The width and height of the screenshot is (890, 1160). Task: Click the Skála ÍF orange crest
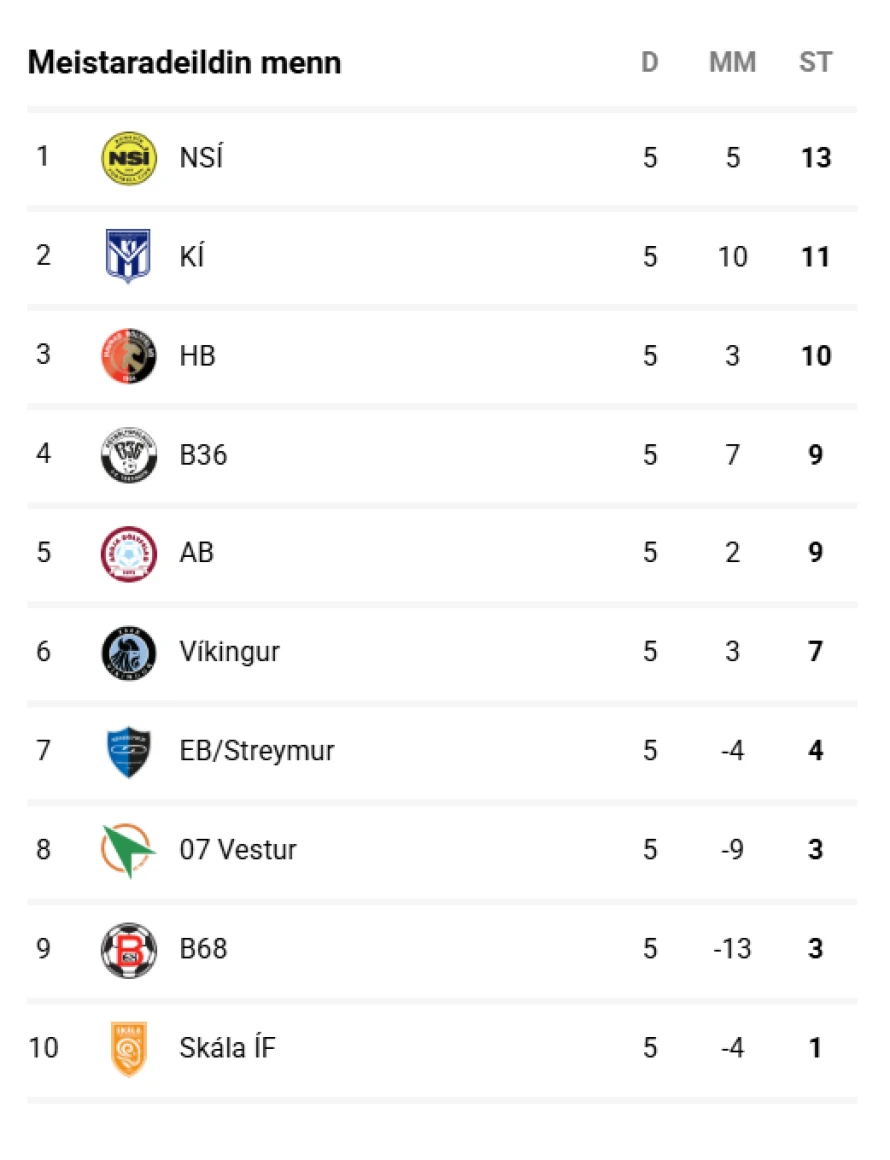tap(129, 1048)
